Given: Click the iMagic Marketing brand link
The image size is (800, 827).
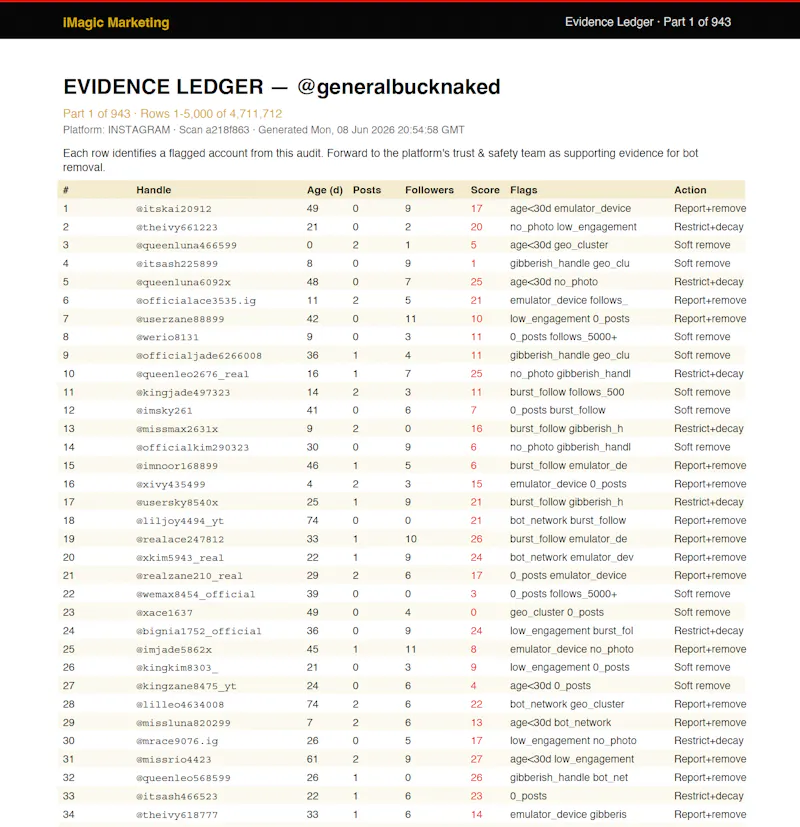Looking at the screenshot, I should point(116,23).
